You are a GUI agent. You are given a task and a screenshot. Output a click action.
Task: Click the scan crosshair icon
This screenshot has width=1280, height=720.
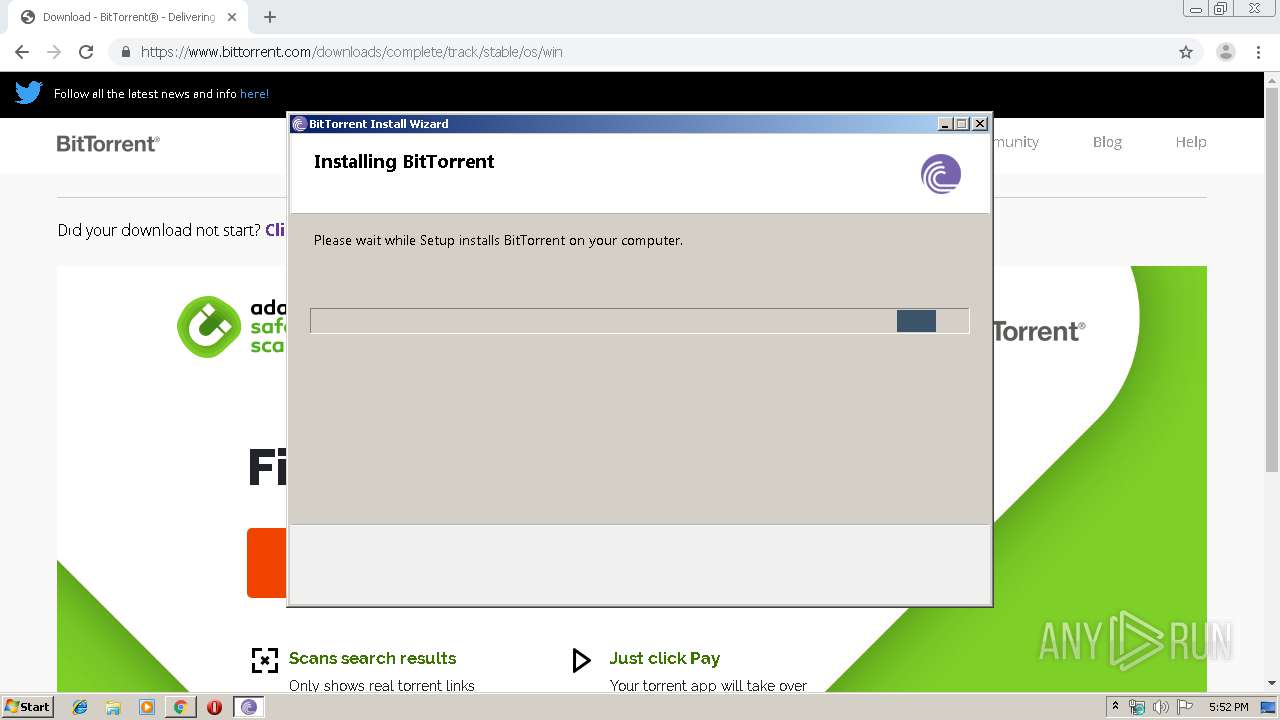(x=264, y=660)
